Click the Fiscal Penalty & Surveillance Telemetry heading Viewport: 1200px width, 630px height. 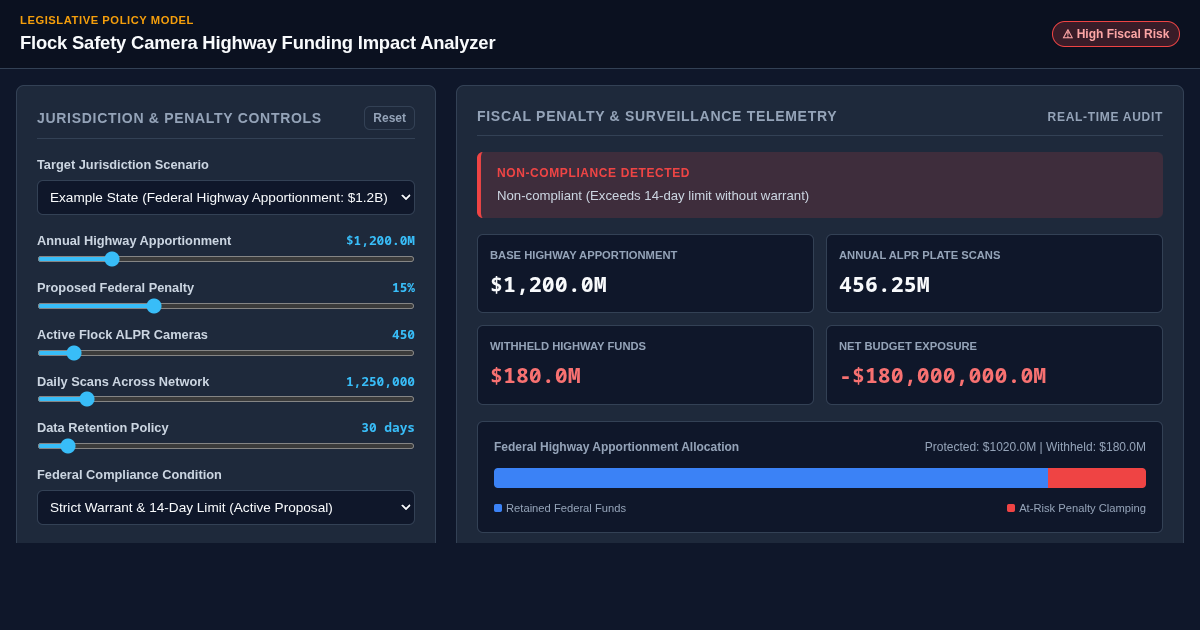click(x=657, y=116)
